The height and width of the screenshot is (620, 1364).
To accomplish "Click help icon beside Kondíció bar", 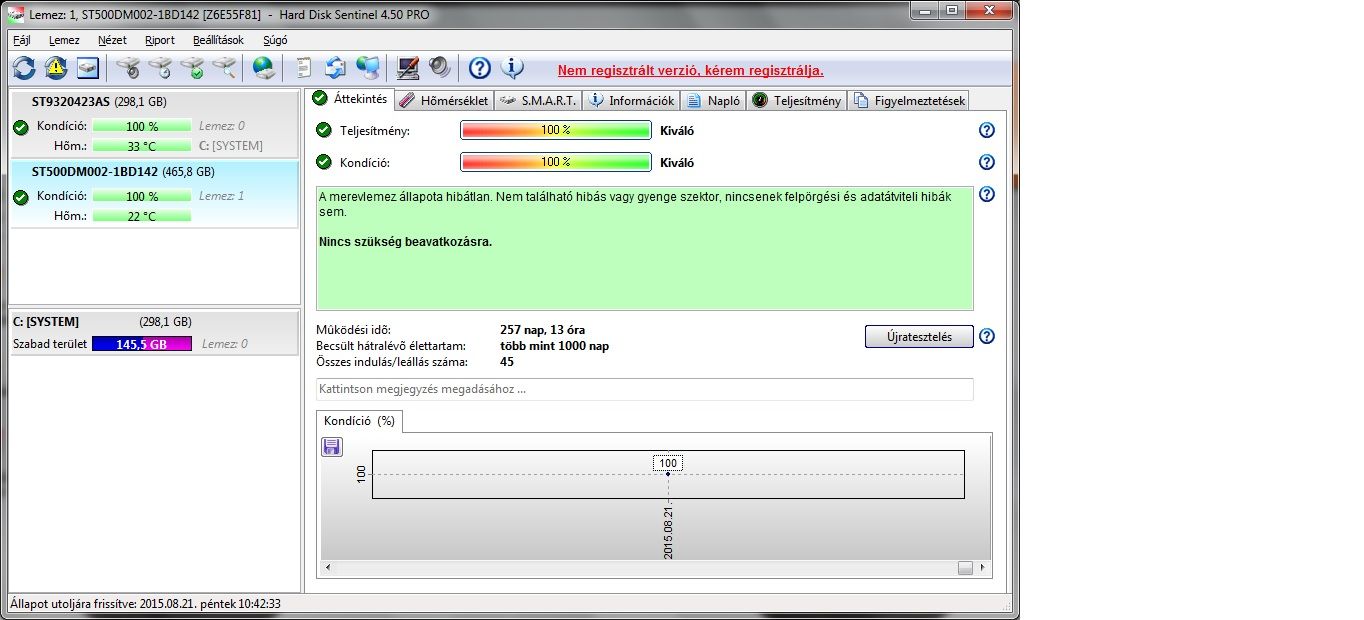I will pos(987,162).
